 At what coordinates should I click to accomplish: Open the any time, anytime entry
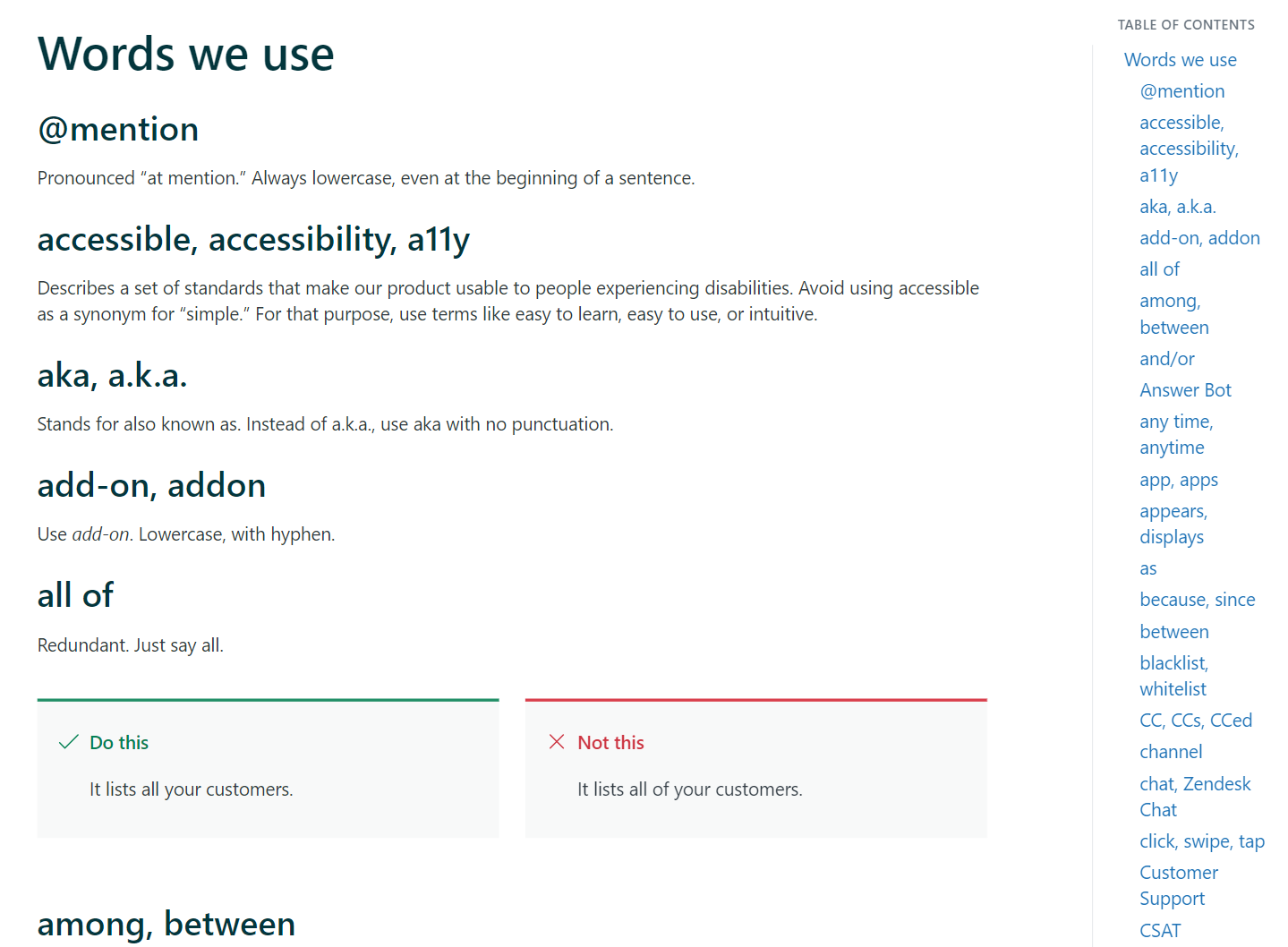[x=1175, y=434]
